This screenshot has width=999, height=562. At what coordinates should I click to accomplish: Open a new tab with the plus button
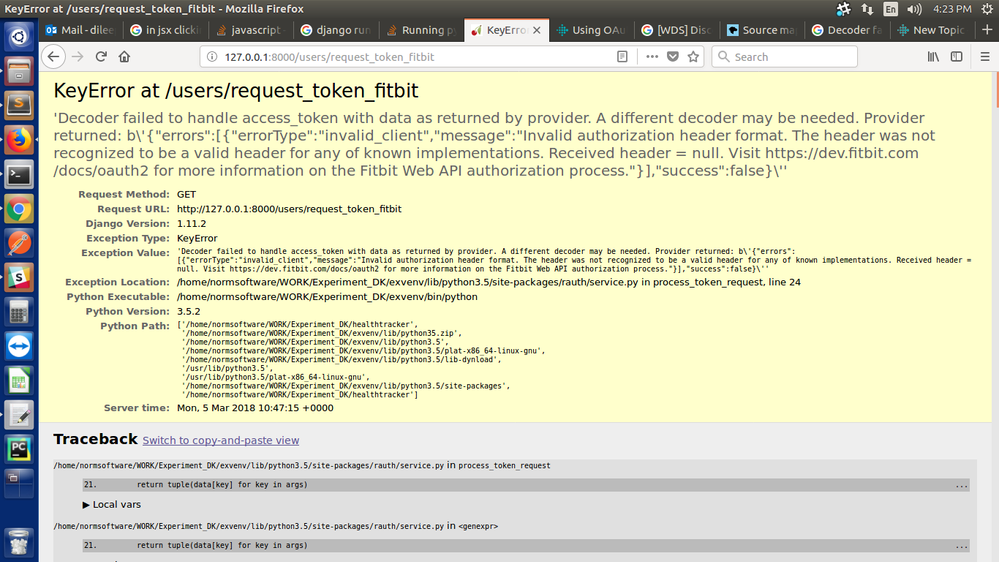tap(985, 30)
